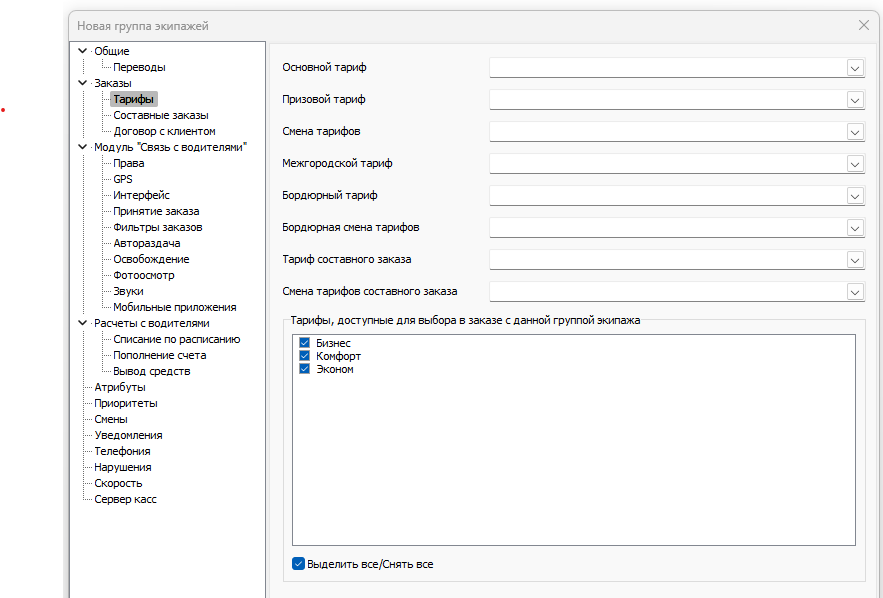Open the Межгородской тариф dropdown
Viewport: 883px width, 598px height.
pos(855,164)
